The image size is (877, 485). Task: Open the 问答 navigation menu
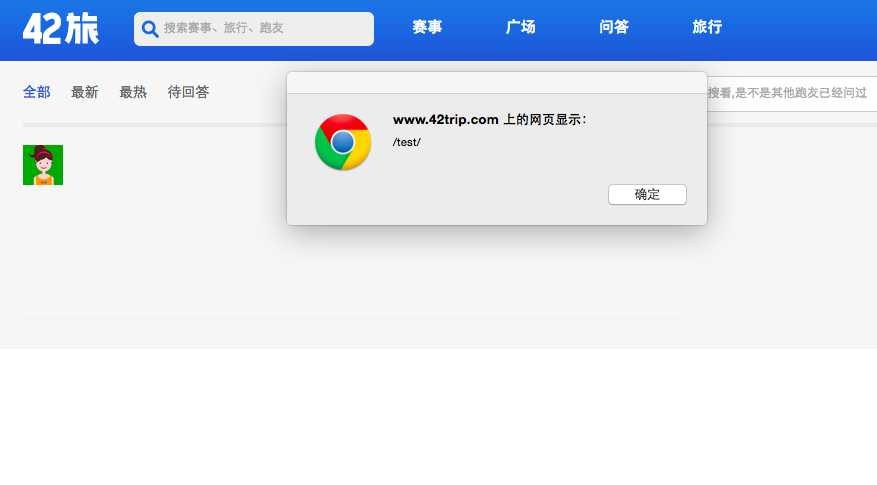click(614, 27)
